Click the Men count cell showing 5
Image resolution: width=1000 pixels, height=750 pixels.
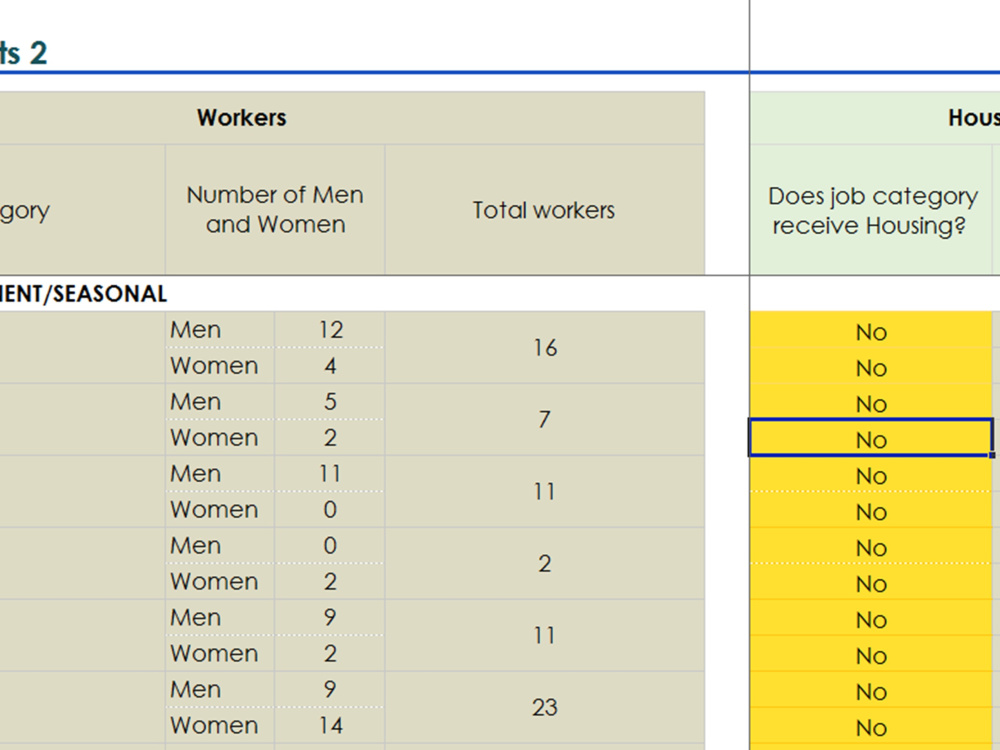coord(330,402)
